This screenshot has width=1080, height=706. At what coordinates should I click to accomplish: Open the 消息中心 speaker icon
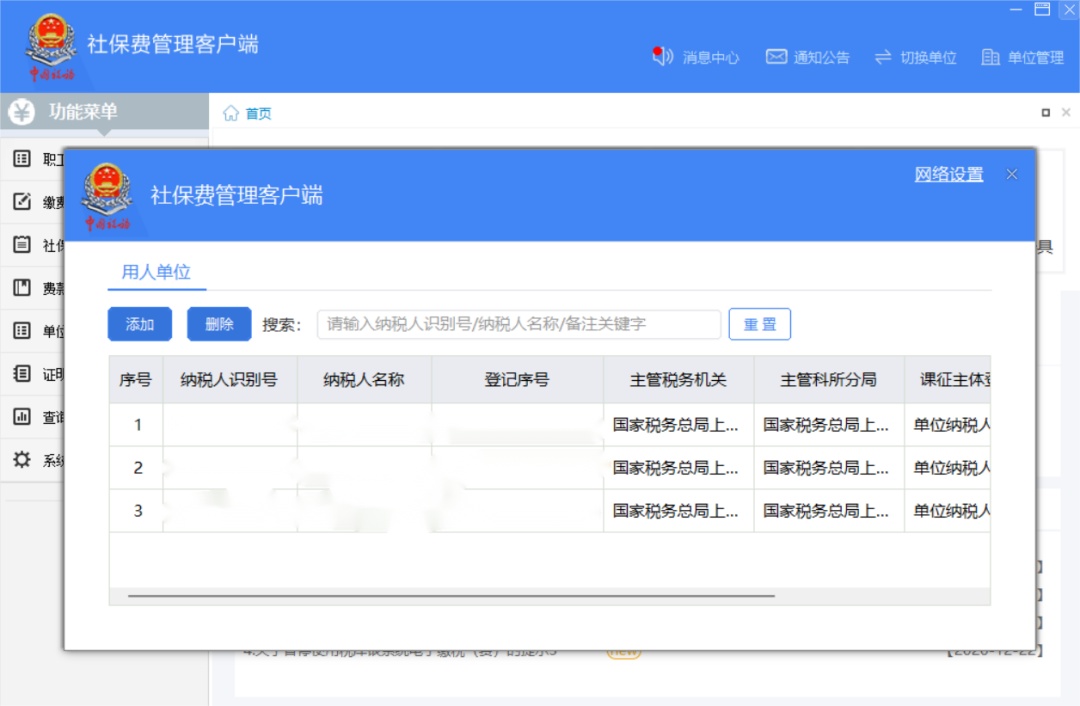(x=662, y=56)
